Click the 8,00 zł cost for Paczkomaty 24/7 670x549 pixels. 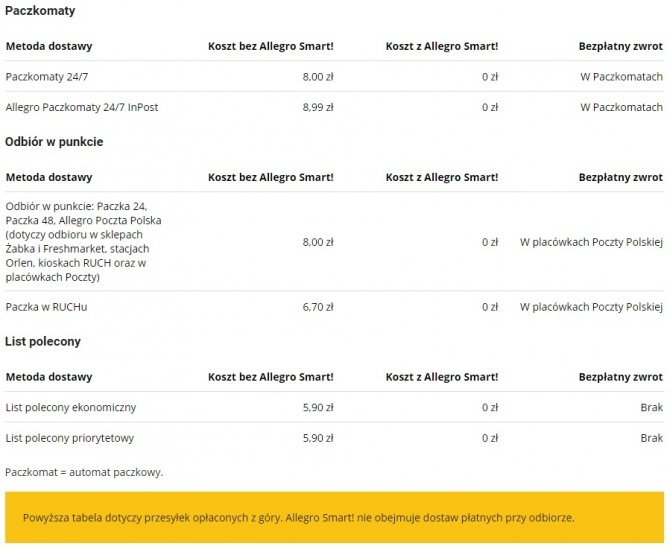(318, 77)
